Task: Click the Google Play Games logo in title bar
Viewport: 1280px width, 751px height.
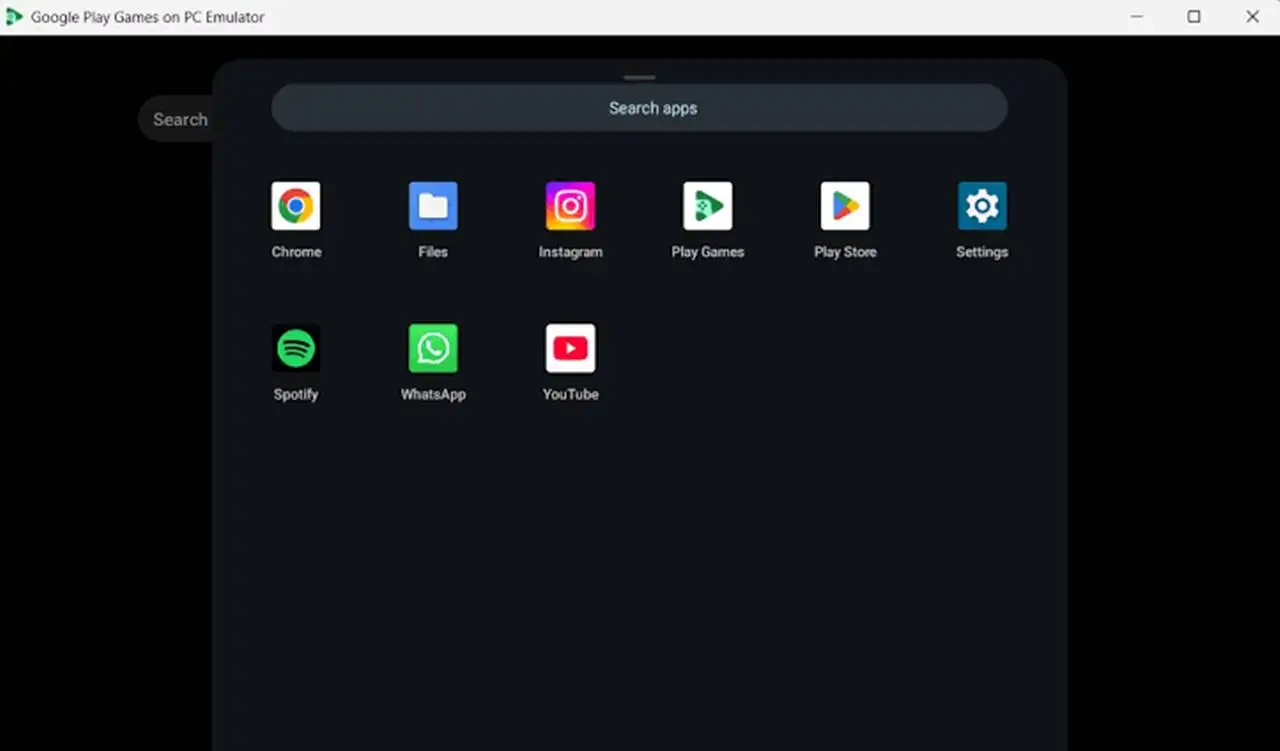Action: [x=14, y=17]
